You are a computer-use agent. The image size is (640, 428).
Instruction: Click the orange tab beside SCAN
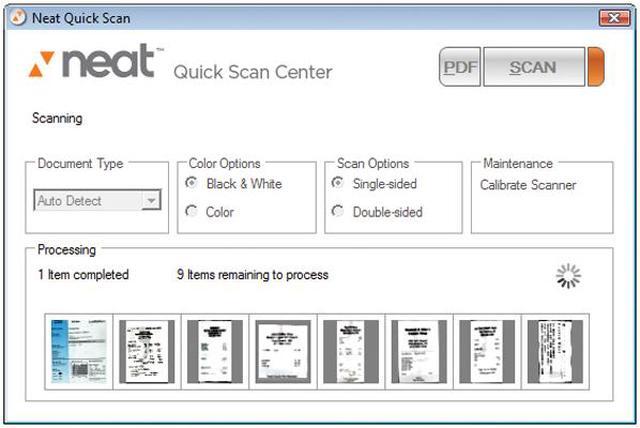(x=596, y=67)
